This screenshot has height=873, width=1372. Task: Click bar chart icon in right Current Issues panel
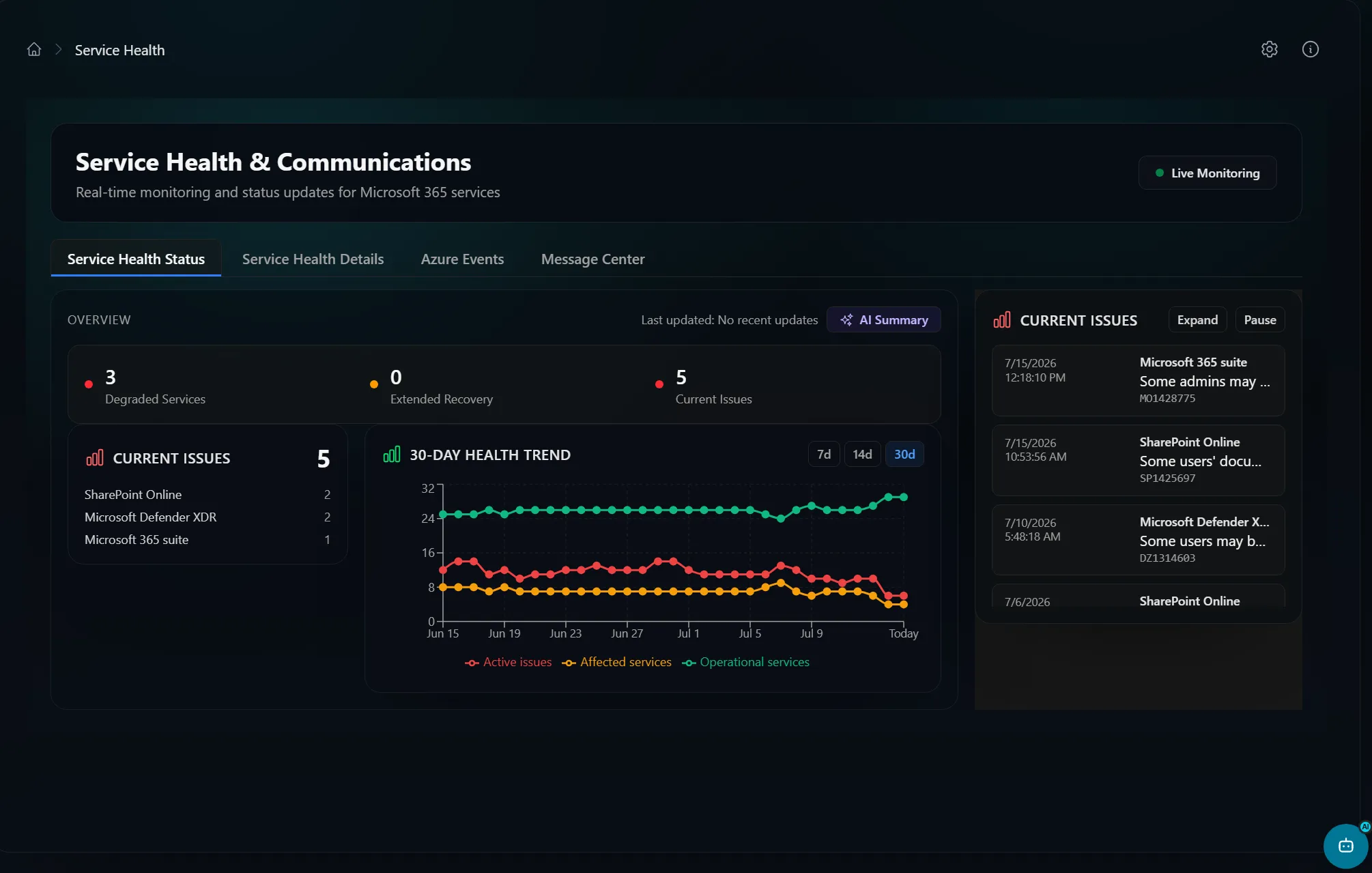click(x=1001, y=320)
